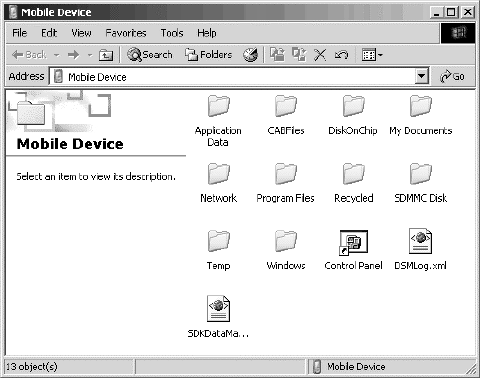Open the Windows folder

[286, 250]
